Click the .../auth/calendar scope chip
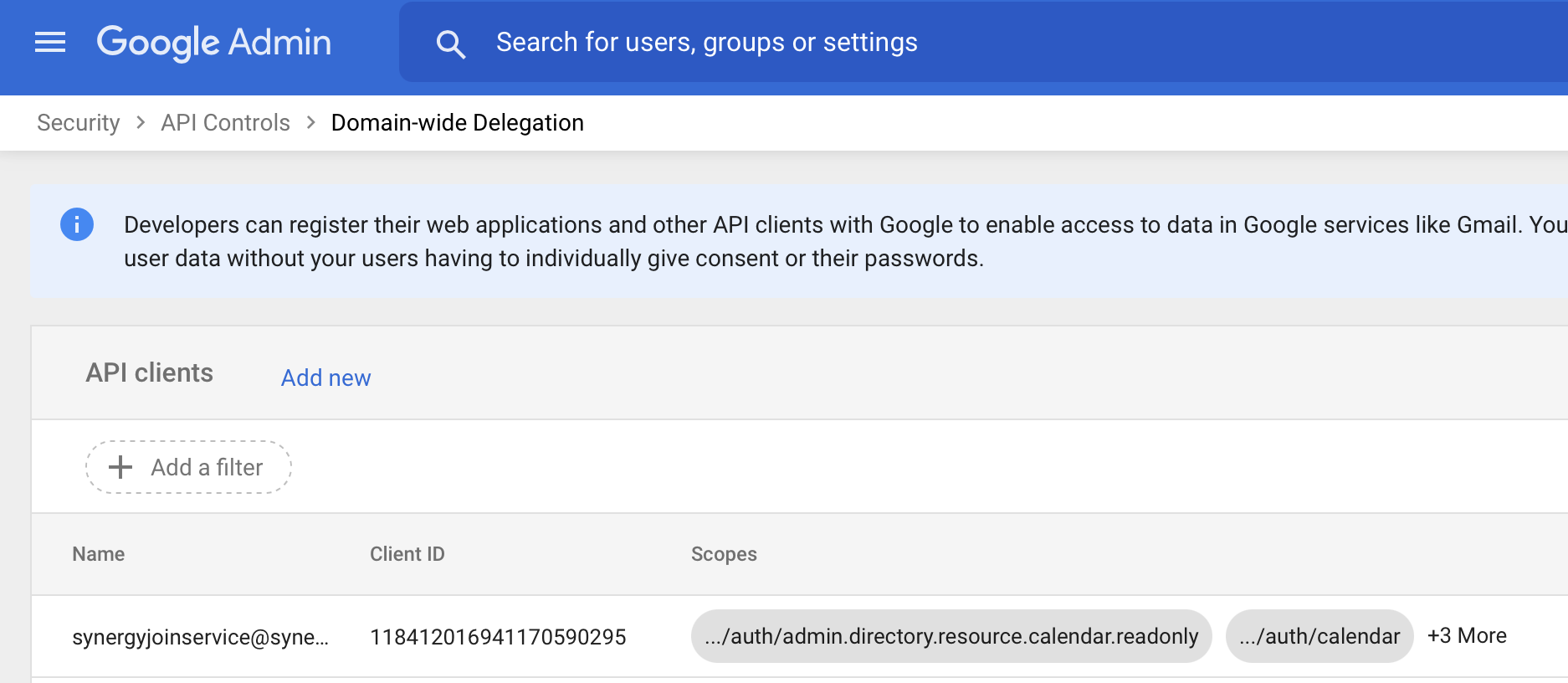The height and width of the screenshot is (683, 1568). click(1319, 636)
